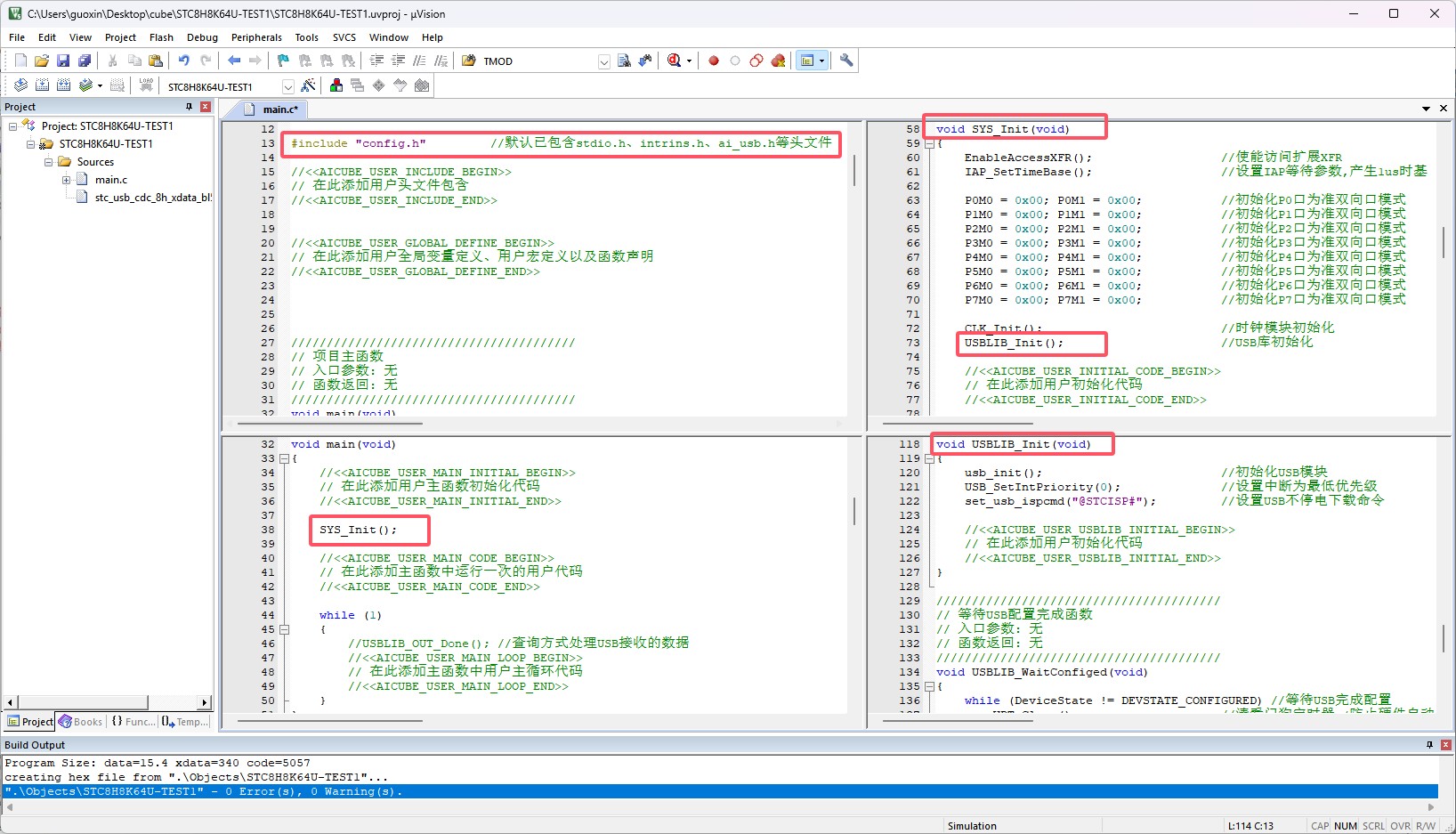Screen dimensions: 1456x834
Task: Toggle the Build Output pane pin icon
Action: tap(1430, 745)
